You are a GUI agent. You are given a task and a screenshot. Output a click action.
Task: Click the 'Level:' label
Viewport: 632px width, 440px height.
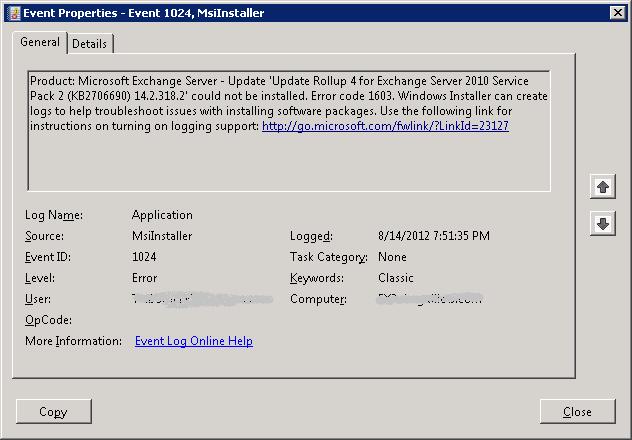40,278
